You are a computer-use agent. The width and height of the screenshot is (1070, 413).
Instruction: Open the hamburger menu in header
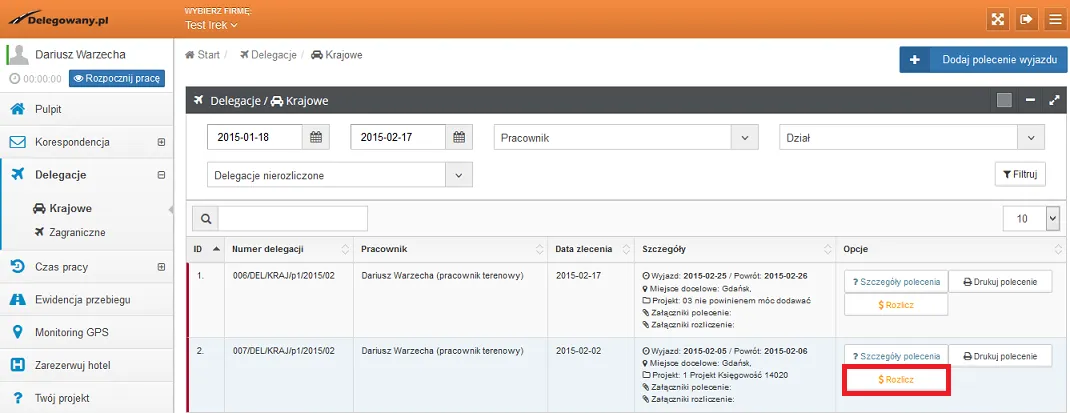pos(1054,19)
